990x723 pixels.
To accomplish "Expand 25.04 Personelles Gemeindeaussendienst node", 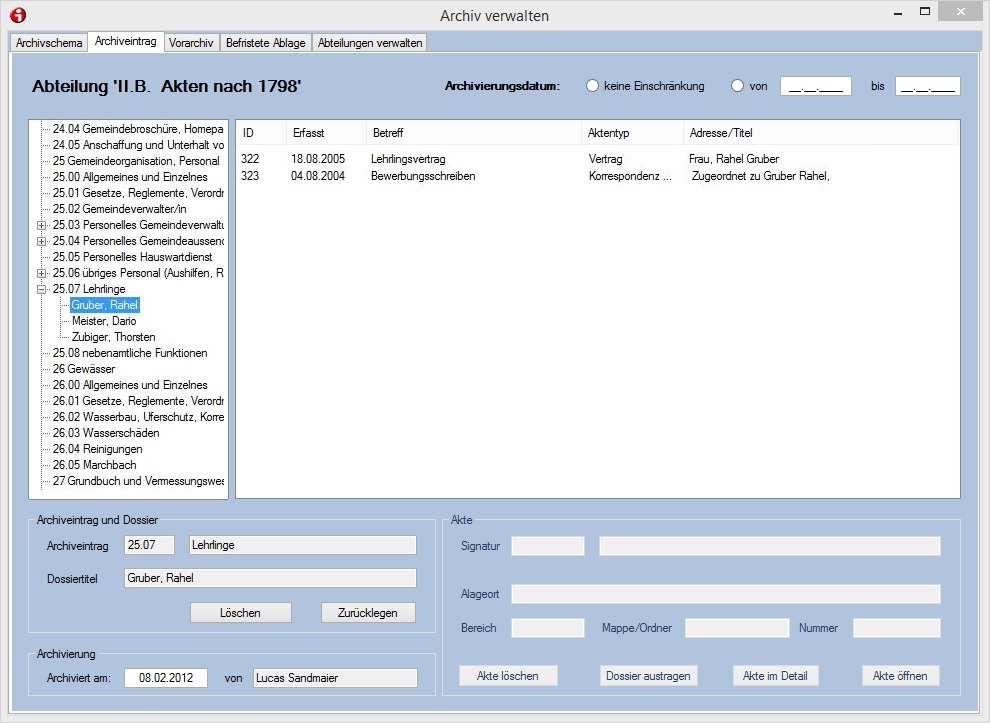I will pyautogui.click(x=41, y=241).
